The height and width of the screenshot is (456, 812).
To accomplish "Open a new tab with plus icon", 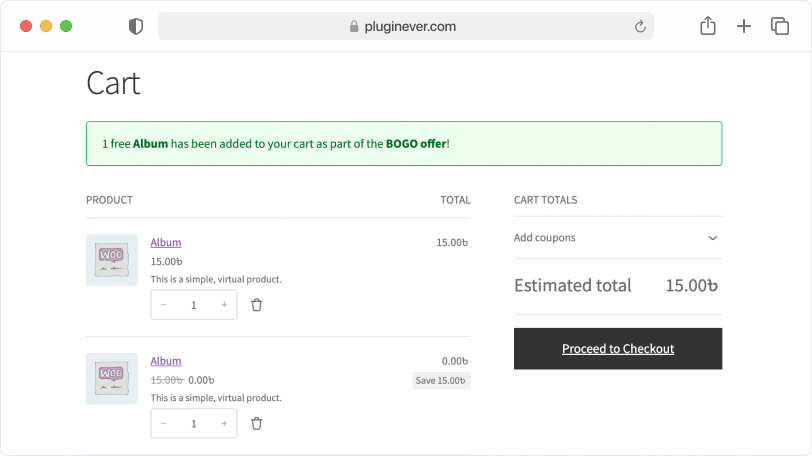I will [744, 26].
